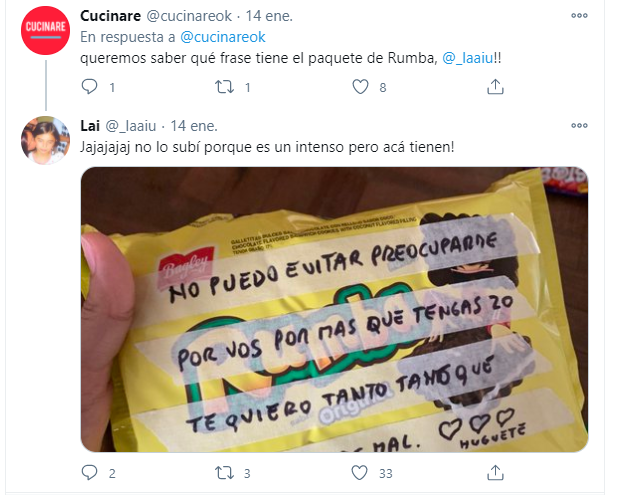Open Lai tweet timestamp 14 ene.
Screen dimensions: 623x495
194,126
